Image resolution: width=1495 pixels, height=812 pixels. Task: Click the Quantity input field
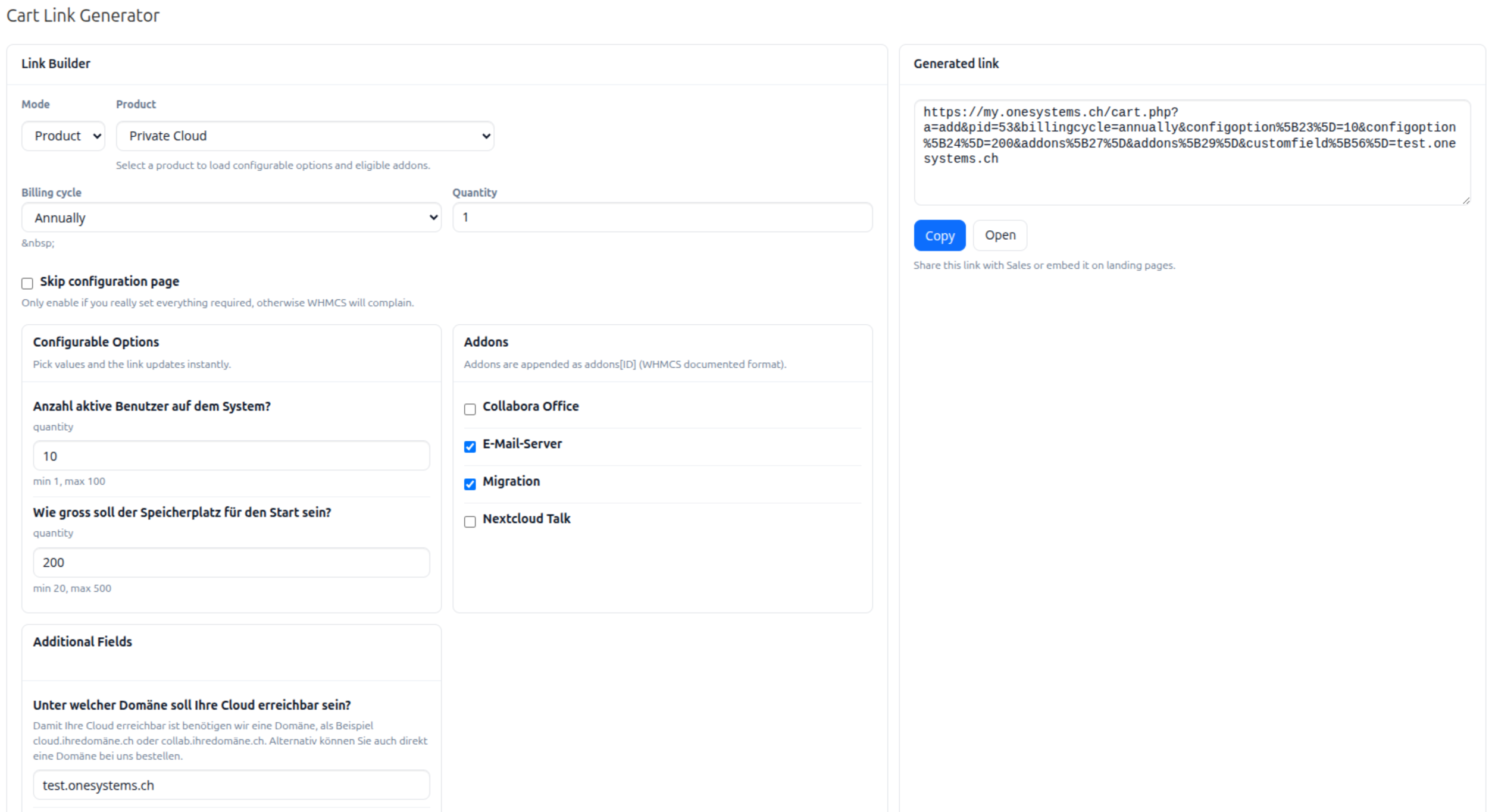coord(662,218)
